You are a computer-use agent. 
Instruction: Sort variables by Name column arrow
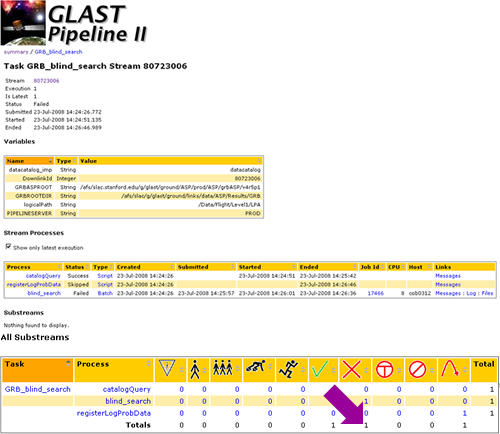pyautogui.click(x=50, y=161)
